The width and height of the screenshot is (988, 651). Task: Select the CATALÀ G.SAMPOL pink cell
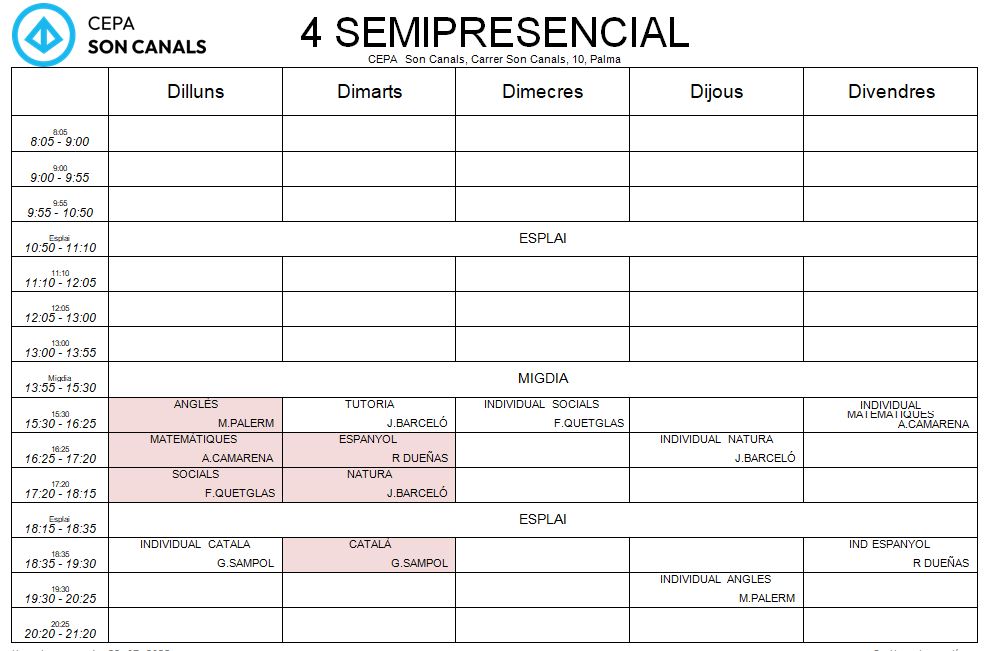369,555
